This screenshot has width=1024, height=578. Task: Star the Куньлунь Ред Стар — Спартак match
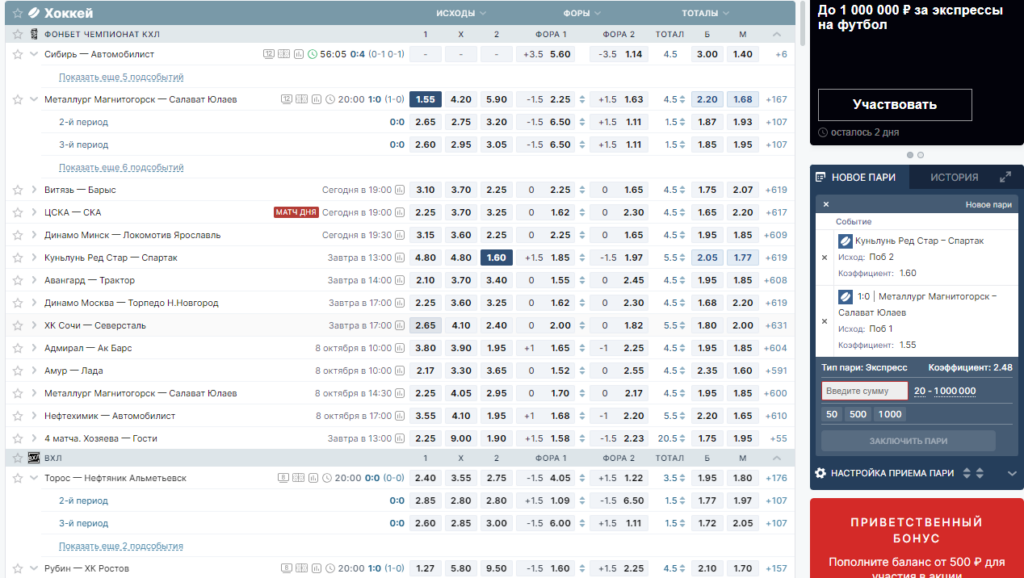(18, 257)
